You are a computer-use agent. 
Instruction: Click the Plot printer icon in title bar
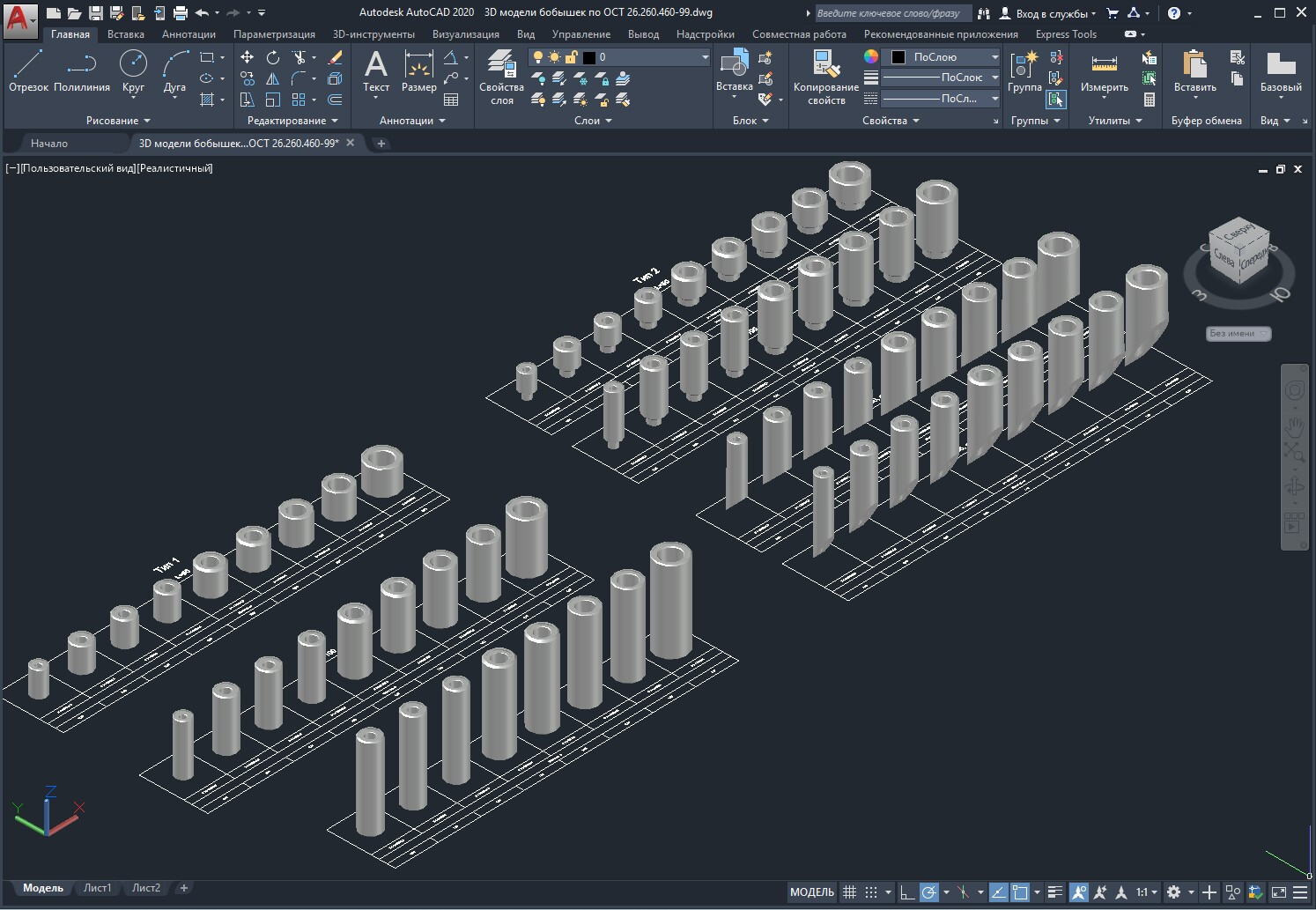coord(181,13)
